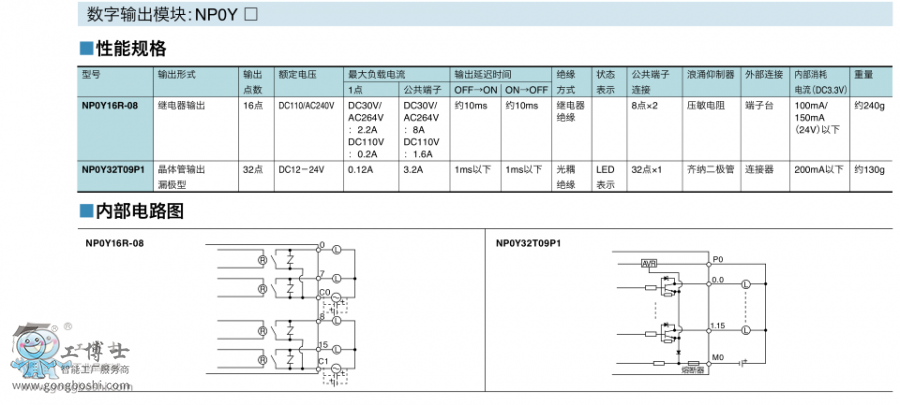Click the load circle at relay terminal 15

pyautogui.click(x=336, y=348)
